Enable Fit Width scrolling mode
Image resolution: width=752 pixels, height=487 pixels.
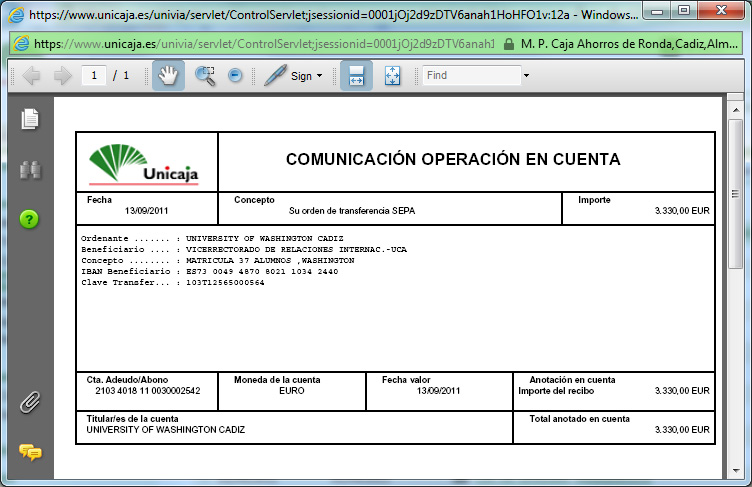click(356, 75)
